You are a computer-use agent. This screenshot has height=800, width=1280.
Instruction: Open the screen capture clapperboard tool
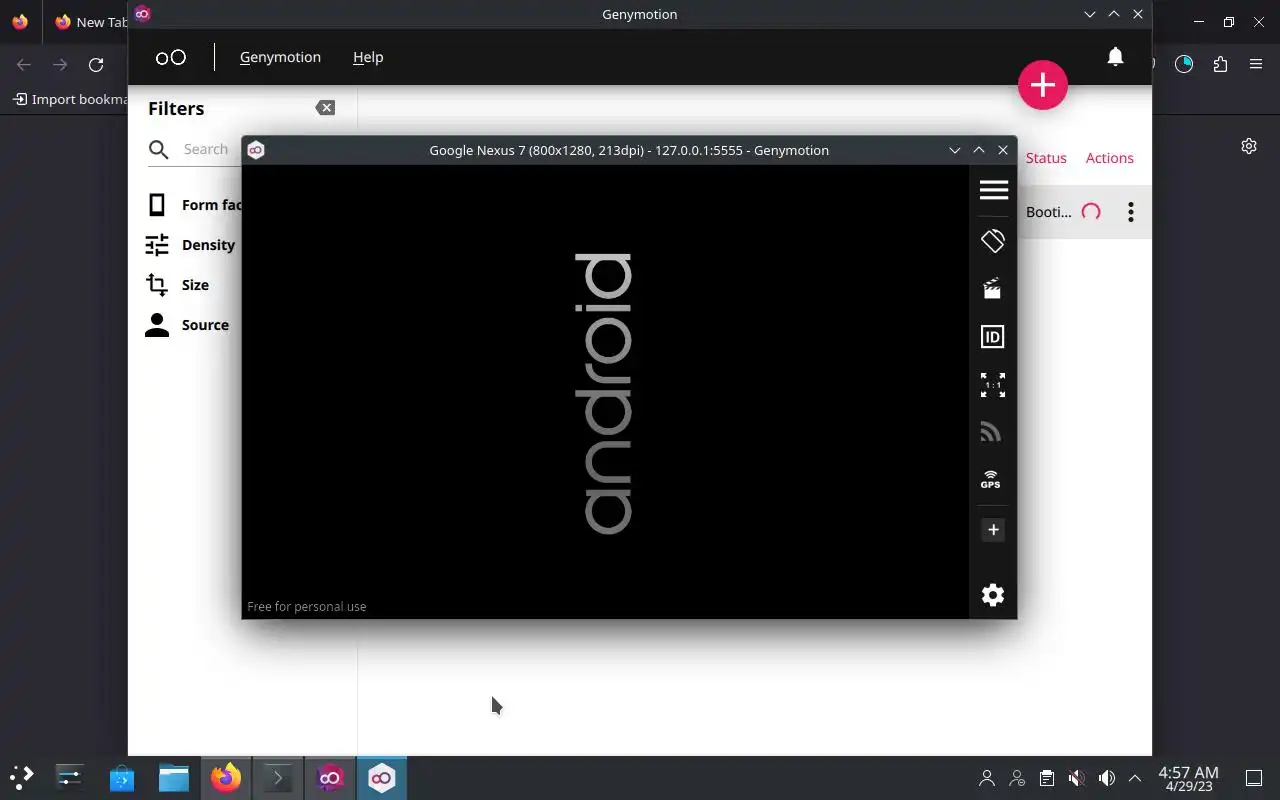coord(992,290)
